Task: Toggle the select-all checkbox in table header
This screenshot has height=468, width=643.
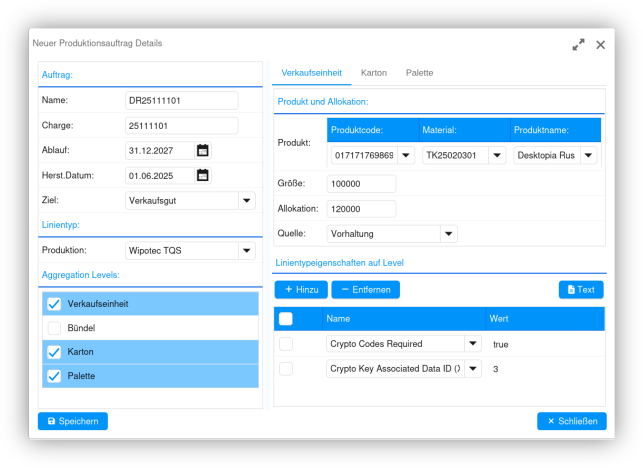Action: coord(286,319)
